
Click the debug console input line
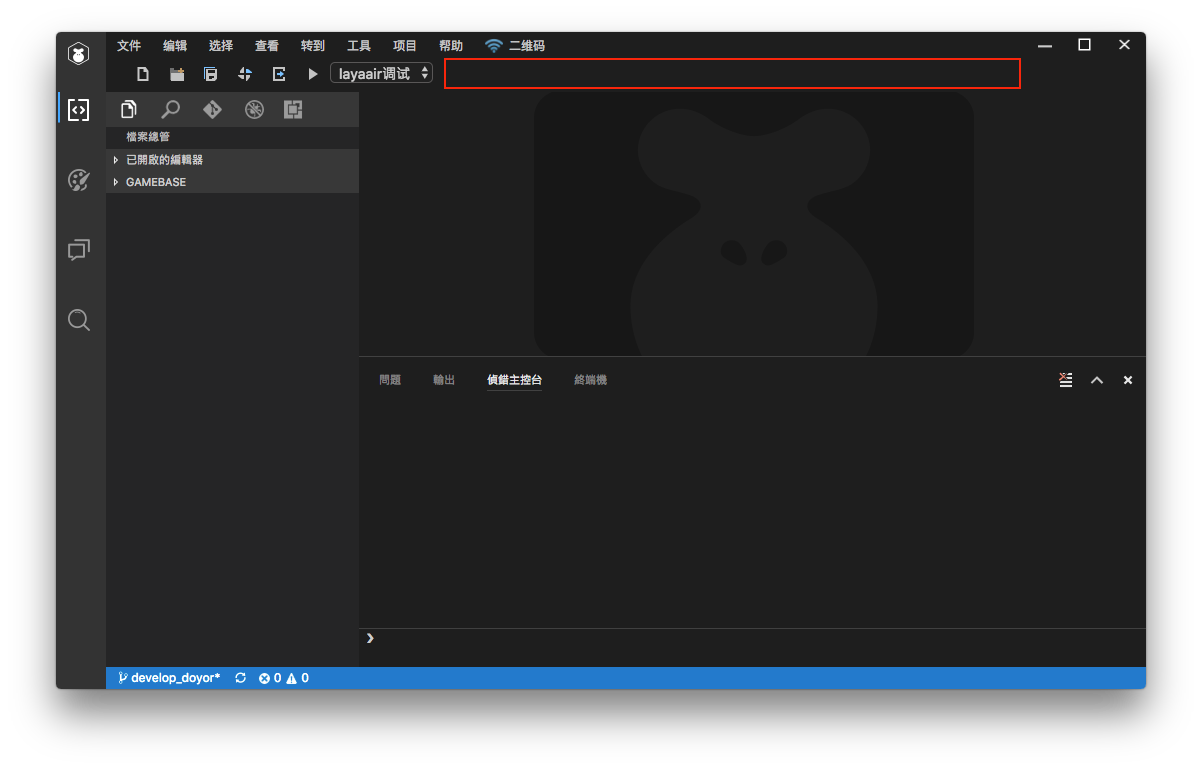coord(750,638)
